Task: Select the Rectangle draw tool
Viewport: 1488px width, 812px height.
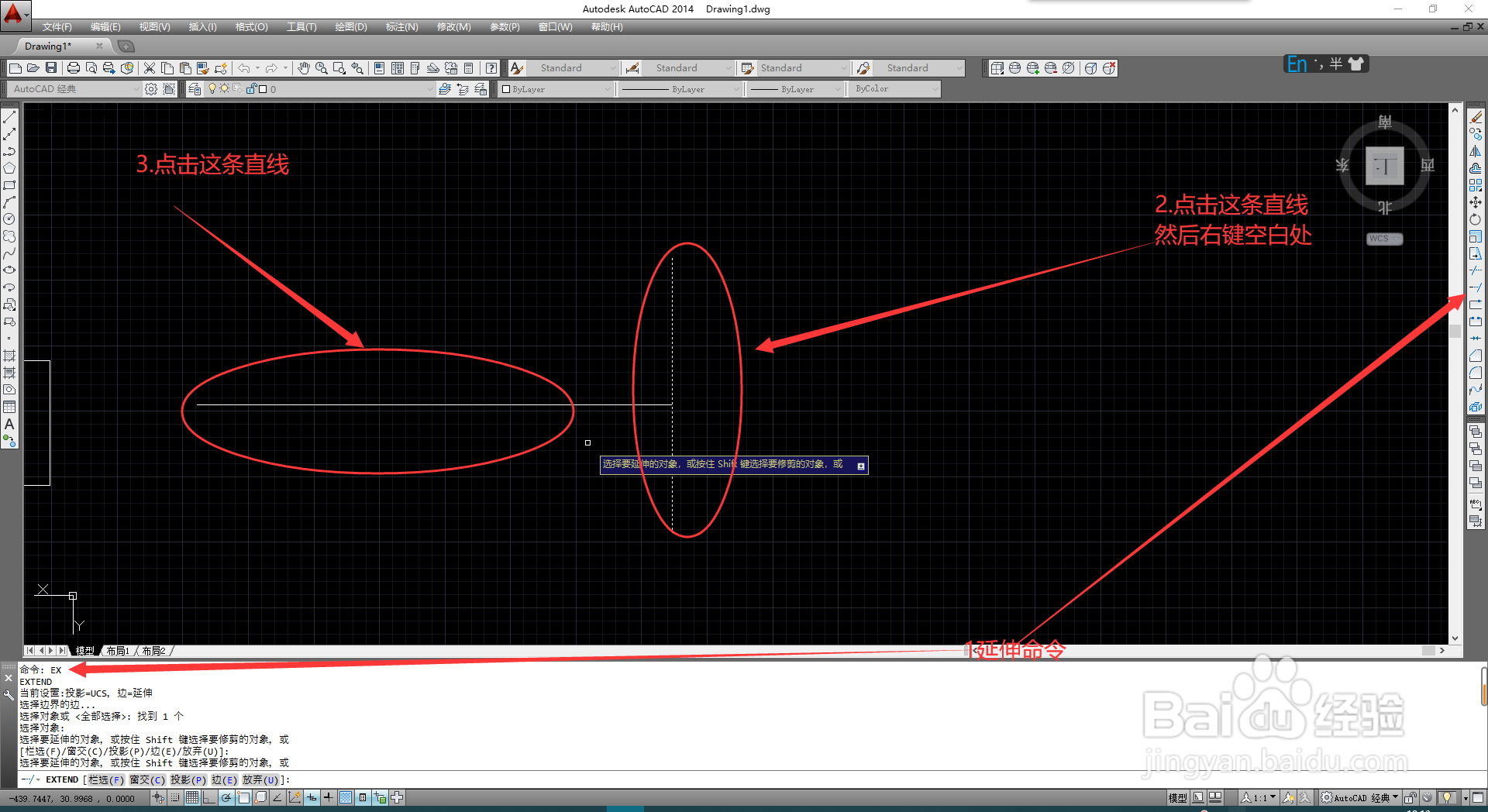Action: pos(9,185)
